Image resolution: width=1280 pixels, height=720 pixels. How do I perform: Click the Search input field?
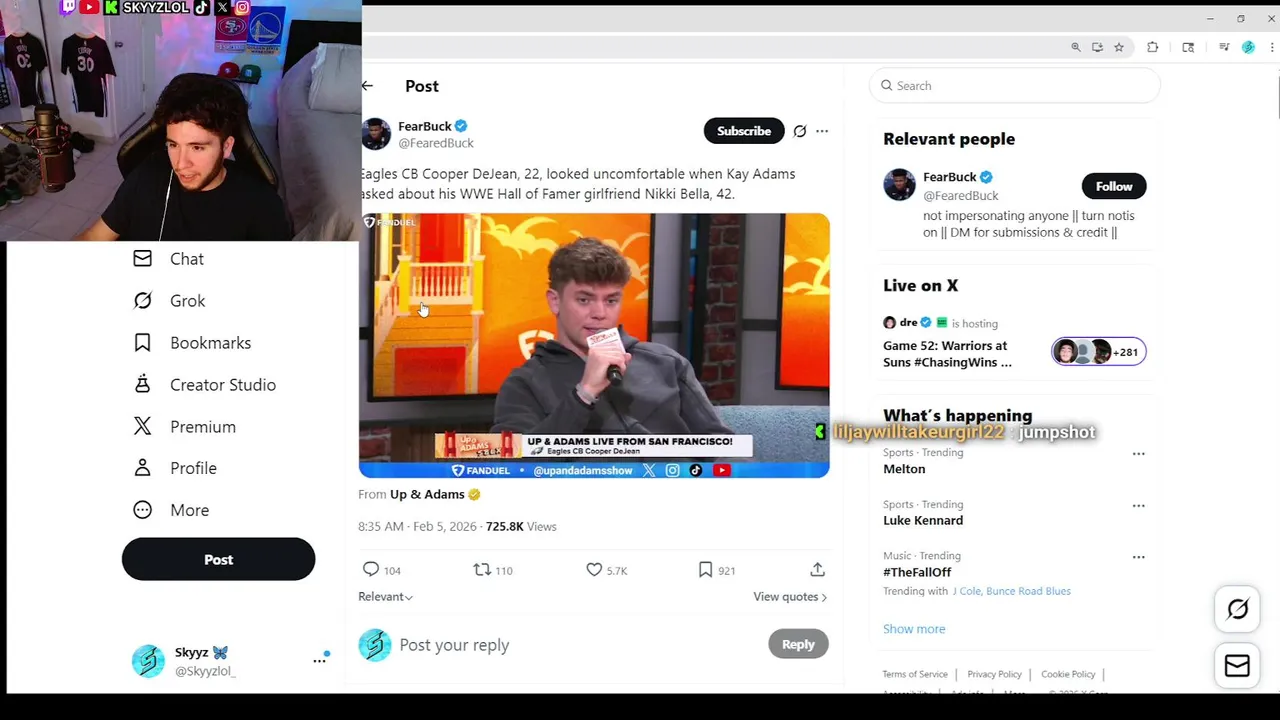1015,86
